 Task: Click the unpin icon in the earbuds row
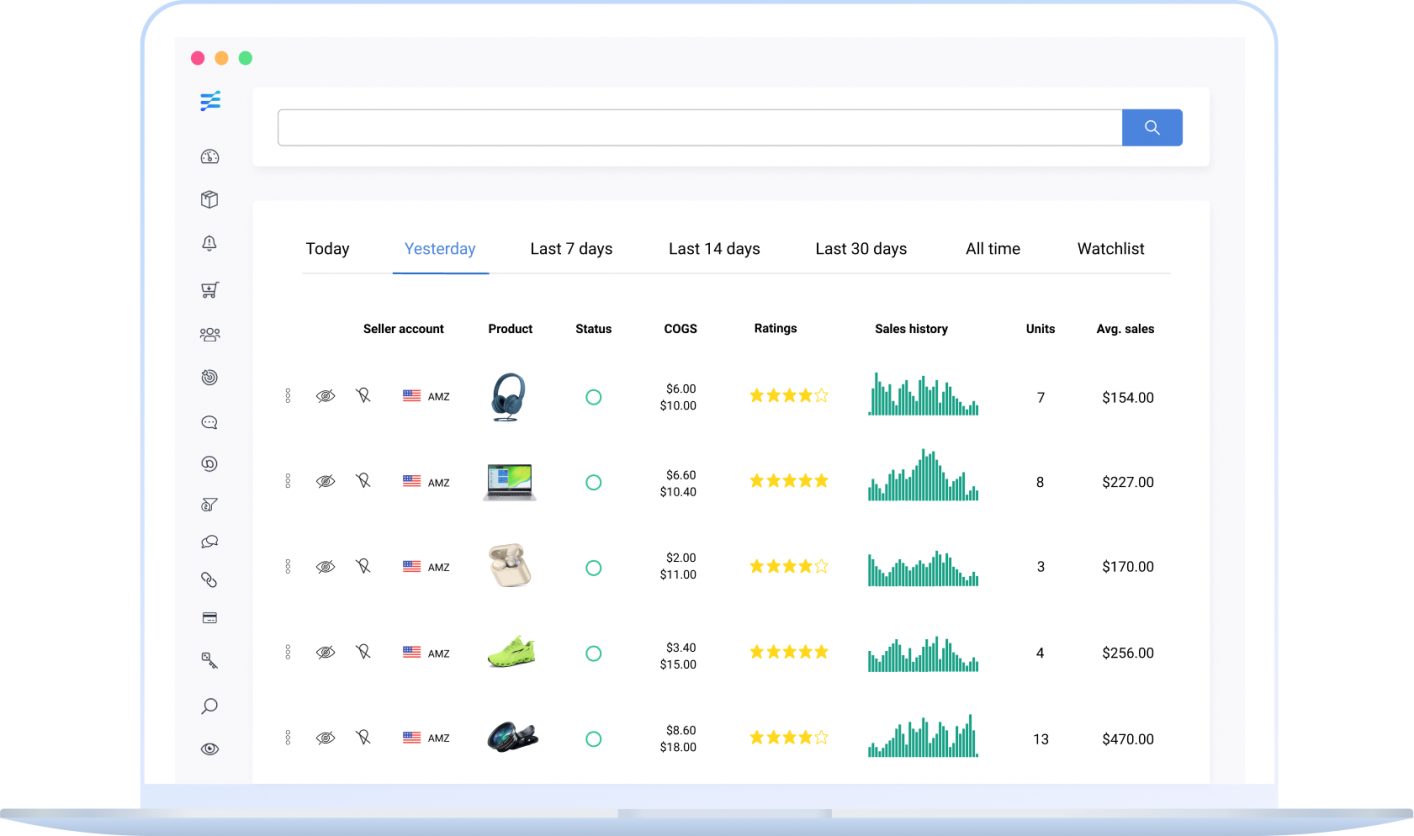pos(363,566)
